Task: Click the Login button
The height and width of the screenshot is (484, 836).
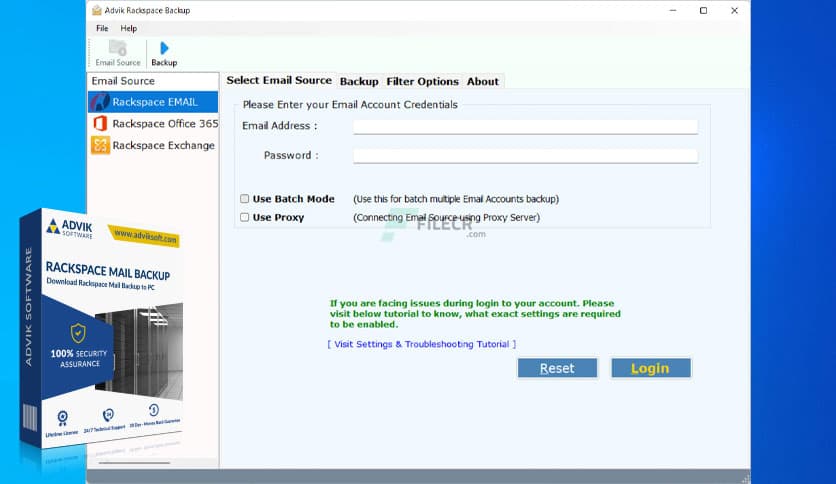Action: click(x=650, y=368)
